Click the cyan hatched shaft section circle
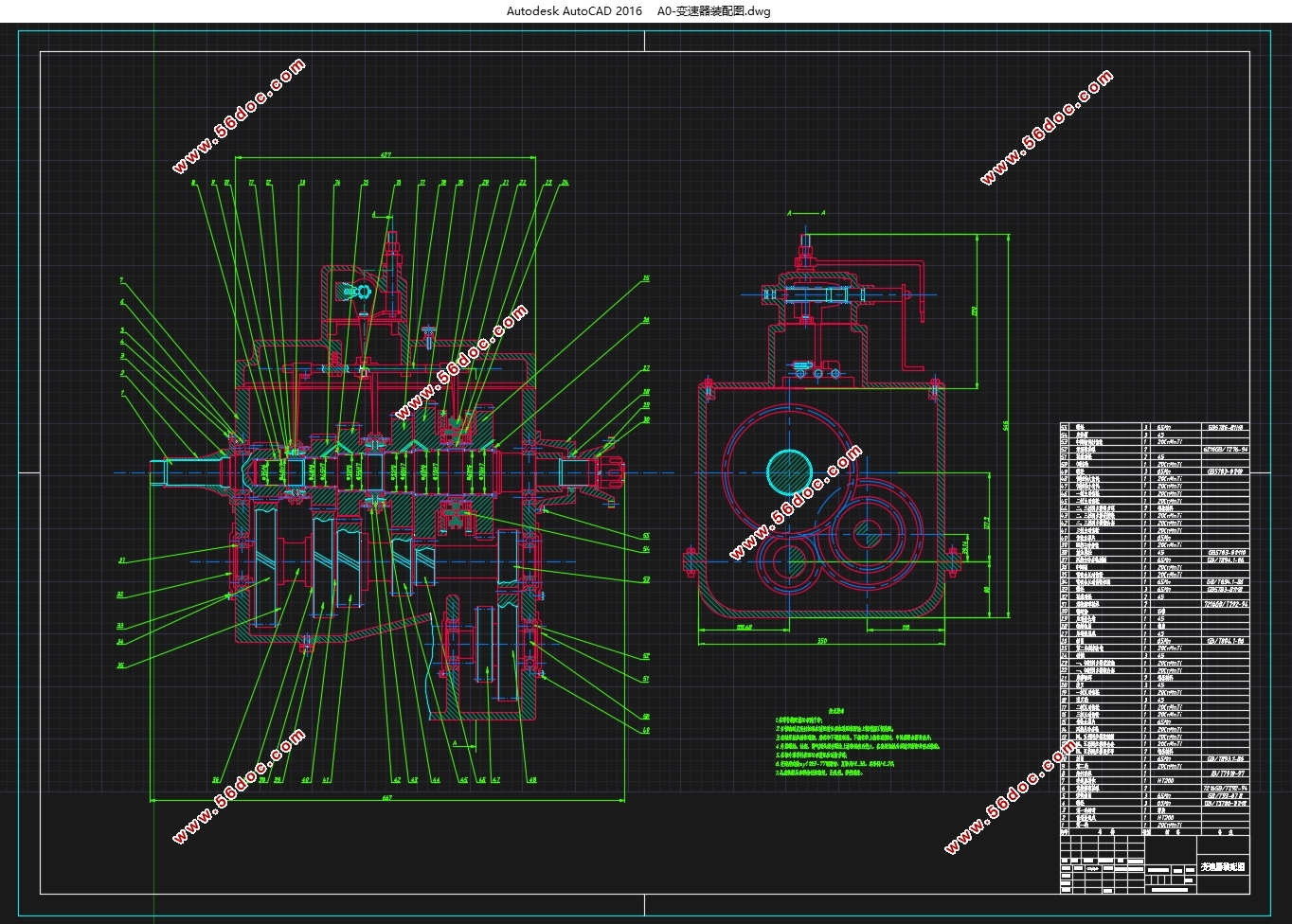 789,471
